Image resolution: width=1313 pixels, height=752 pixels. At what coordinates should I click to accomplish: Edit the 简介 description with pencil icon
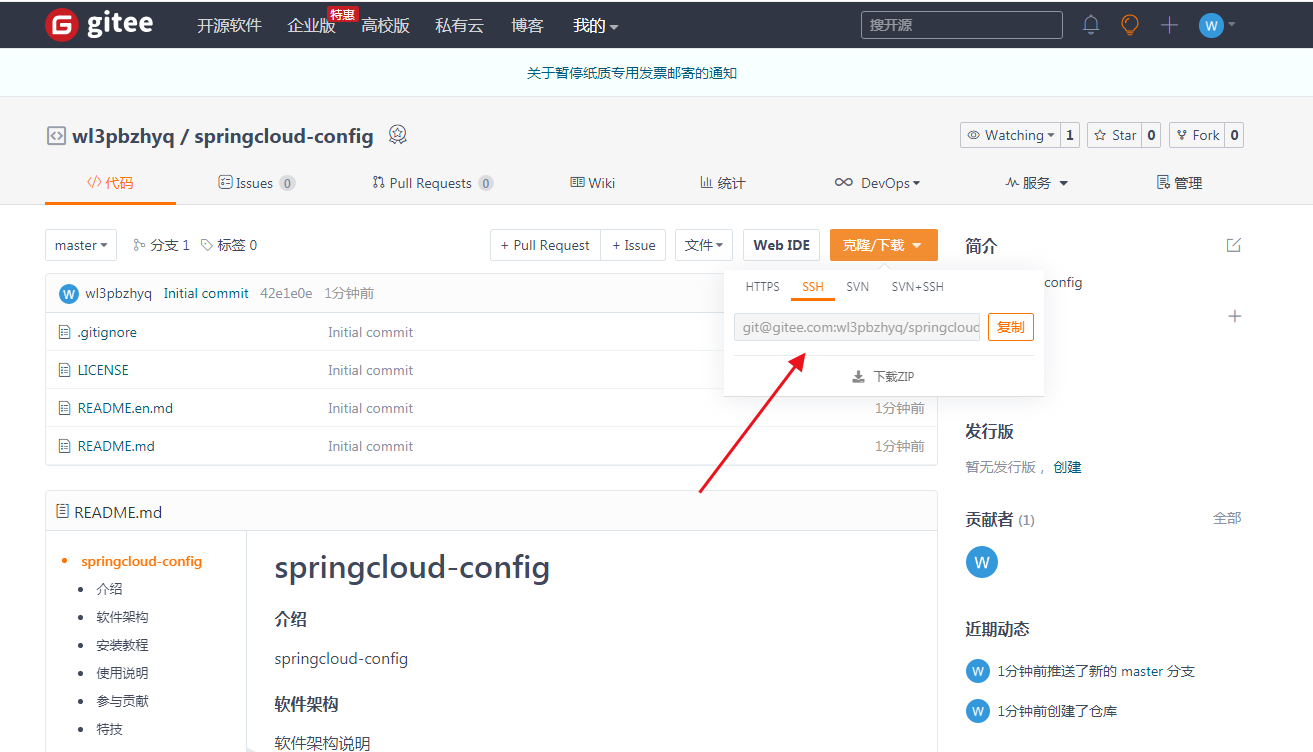tap(1234, 245)
